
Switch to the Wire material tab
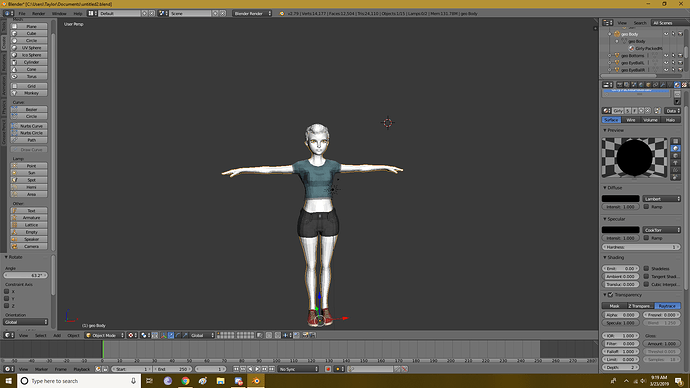[631, 120]
